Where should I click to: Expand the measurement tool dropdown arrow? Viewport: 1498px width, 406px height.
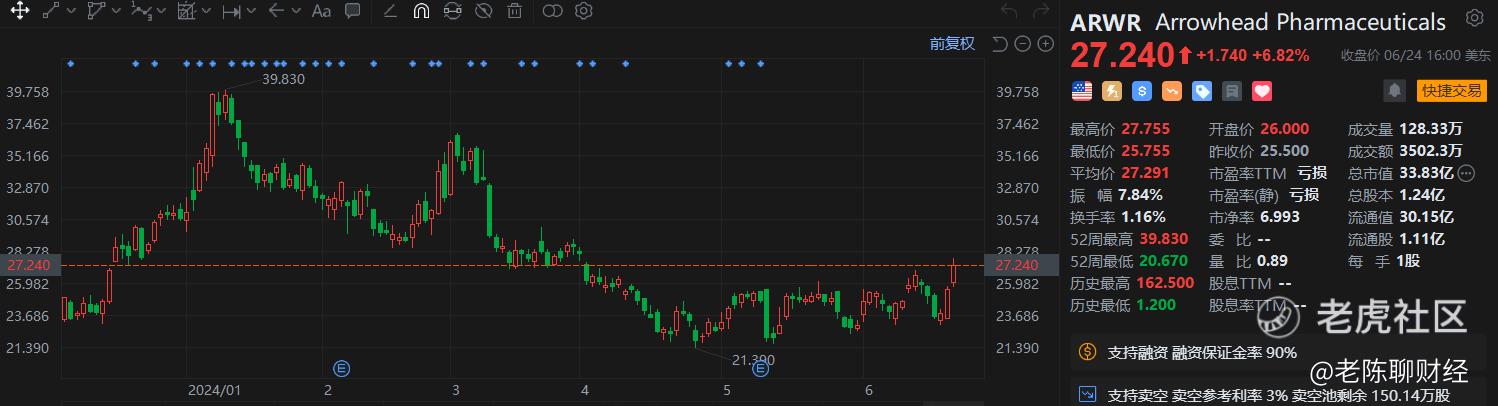[x=207, y=12]
